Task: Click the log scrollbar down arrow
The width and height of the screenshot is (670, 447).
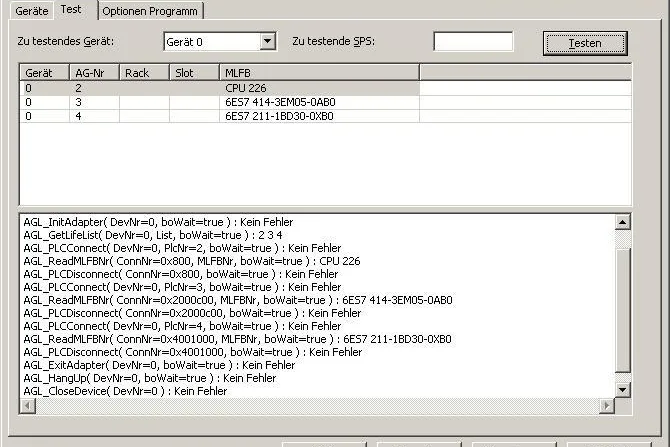Action: (623, 389)
